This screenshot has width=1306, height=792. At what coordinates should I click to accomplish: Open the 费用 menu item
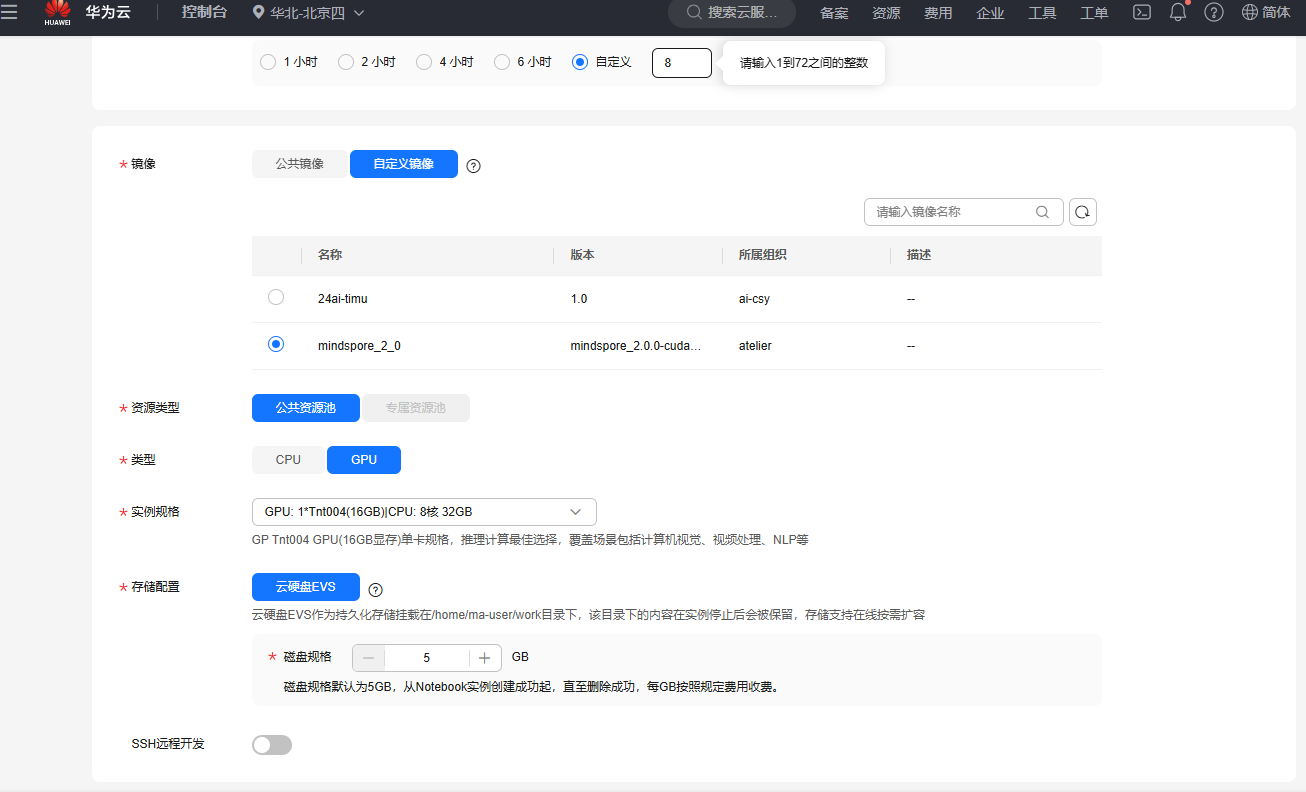tap(938, 13)
